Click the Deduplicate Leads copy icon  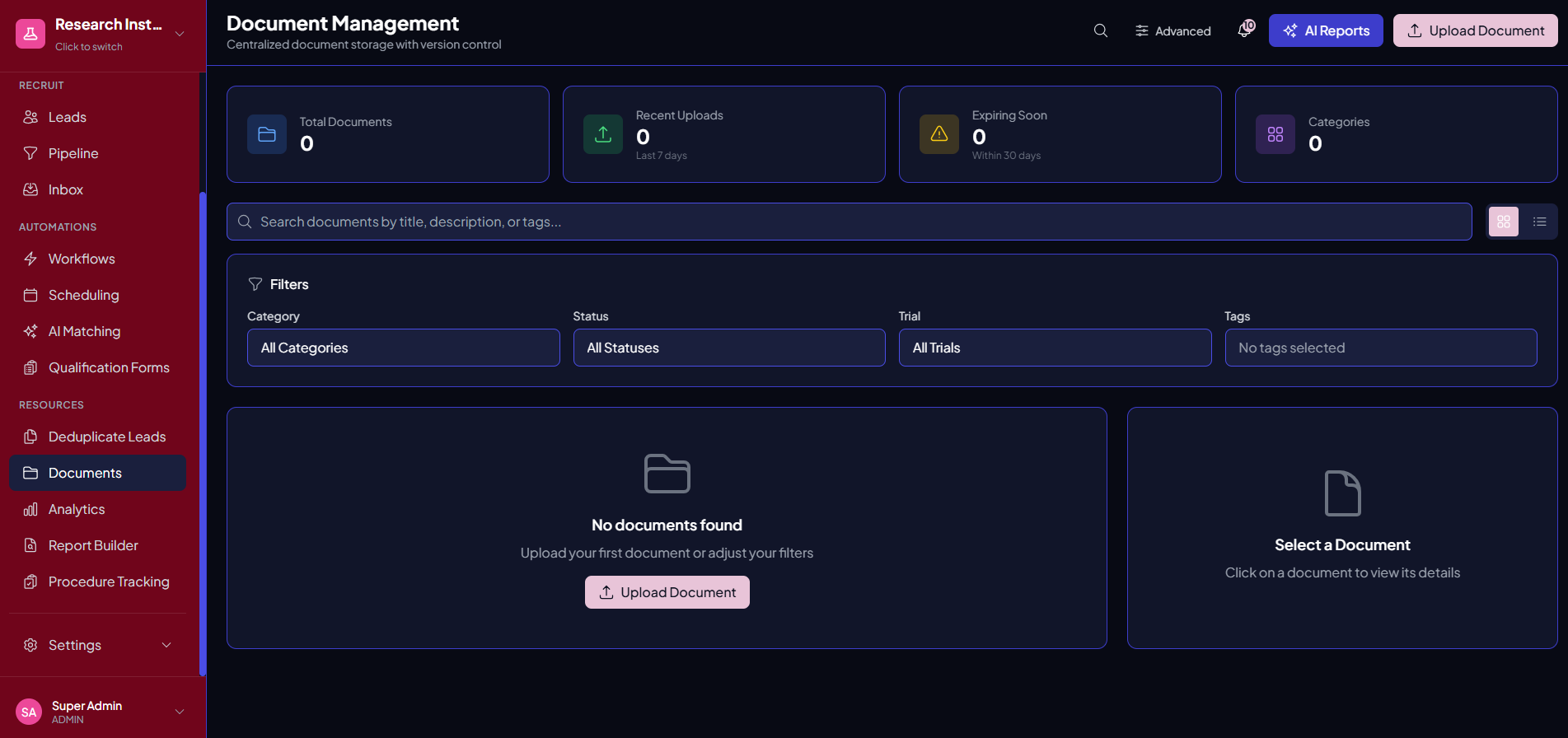(x=30, y=437)
